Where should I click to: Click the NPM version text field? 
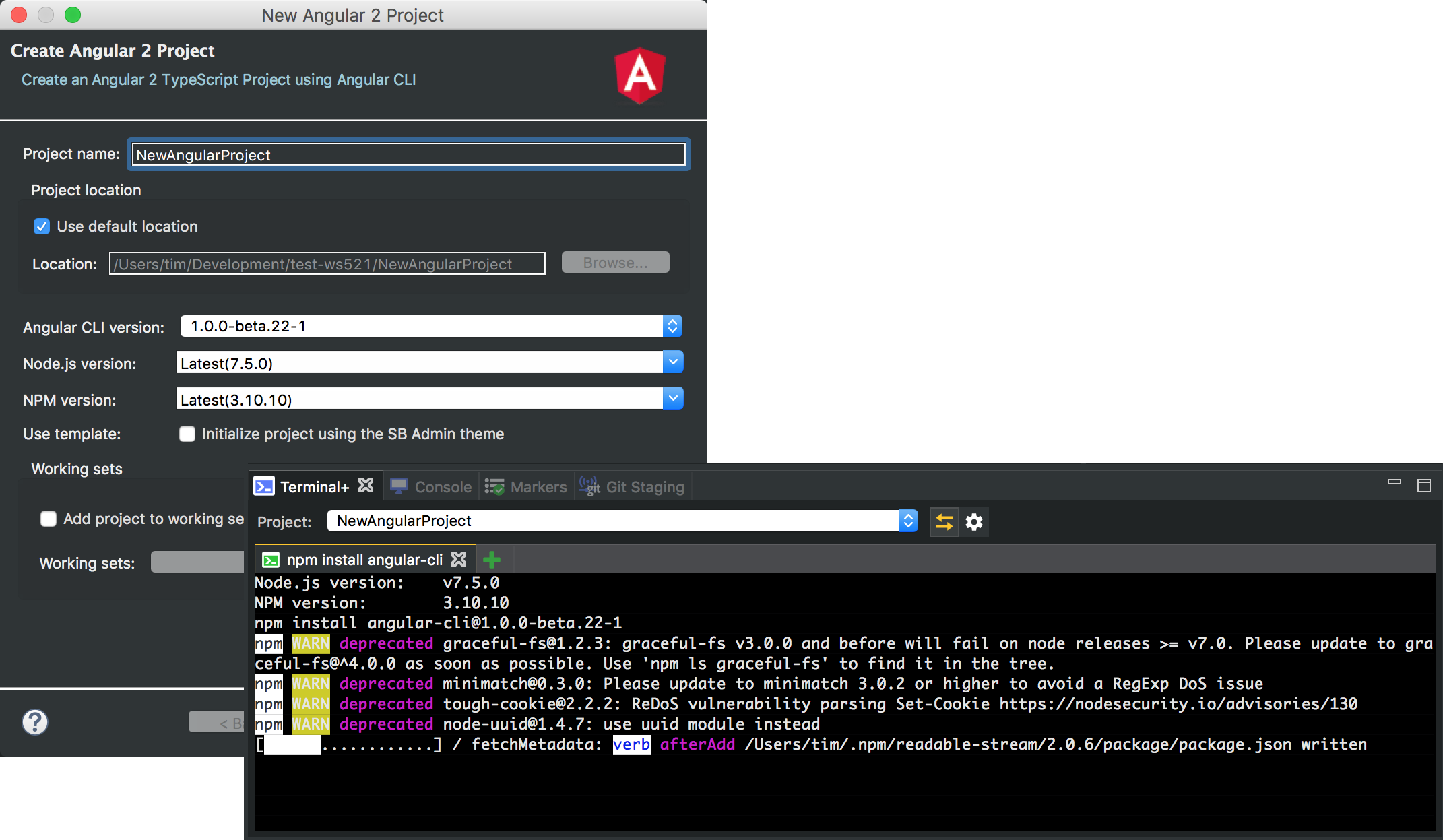point(420,399)
